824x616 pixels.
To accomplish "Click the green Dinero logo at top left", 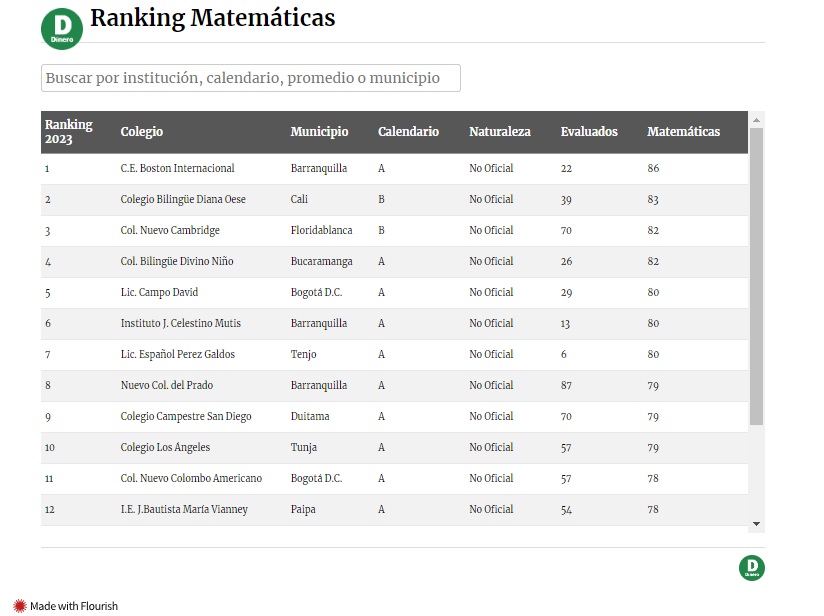I will pos(62,28).
